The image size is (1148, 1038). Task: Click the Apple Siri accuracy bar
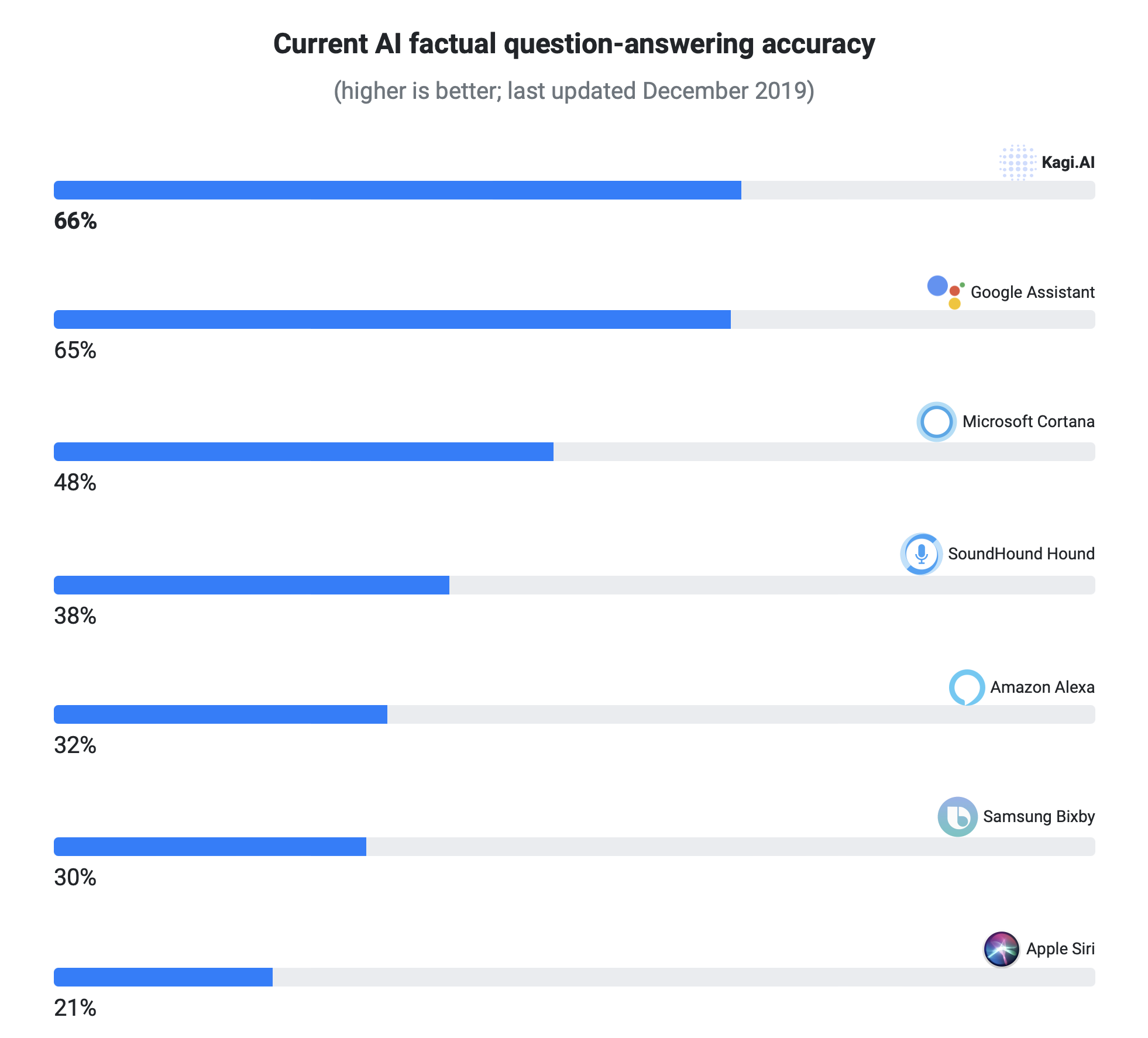pyautogui.click(x=574, y=977)
